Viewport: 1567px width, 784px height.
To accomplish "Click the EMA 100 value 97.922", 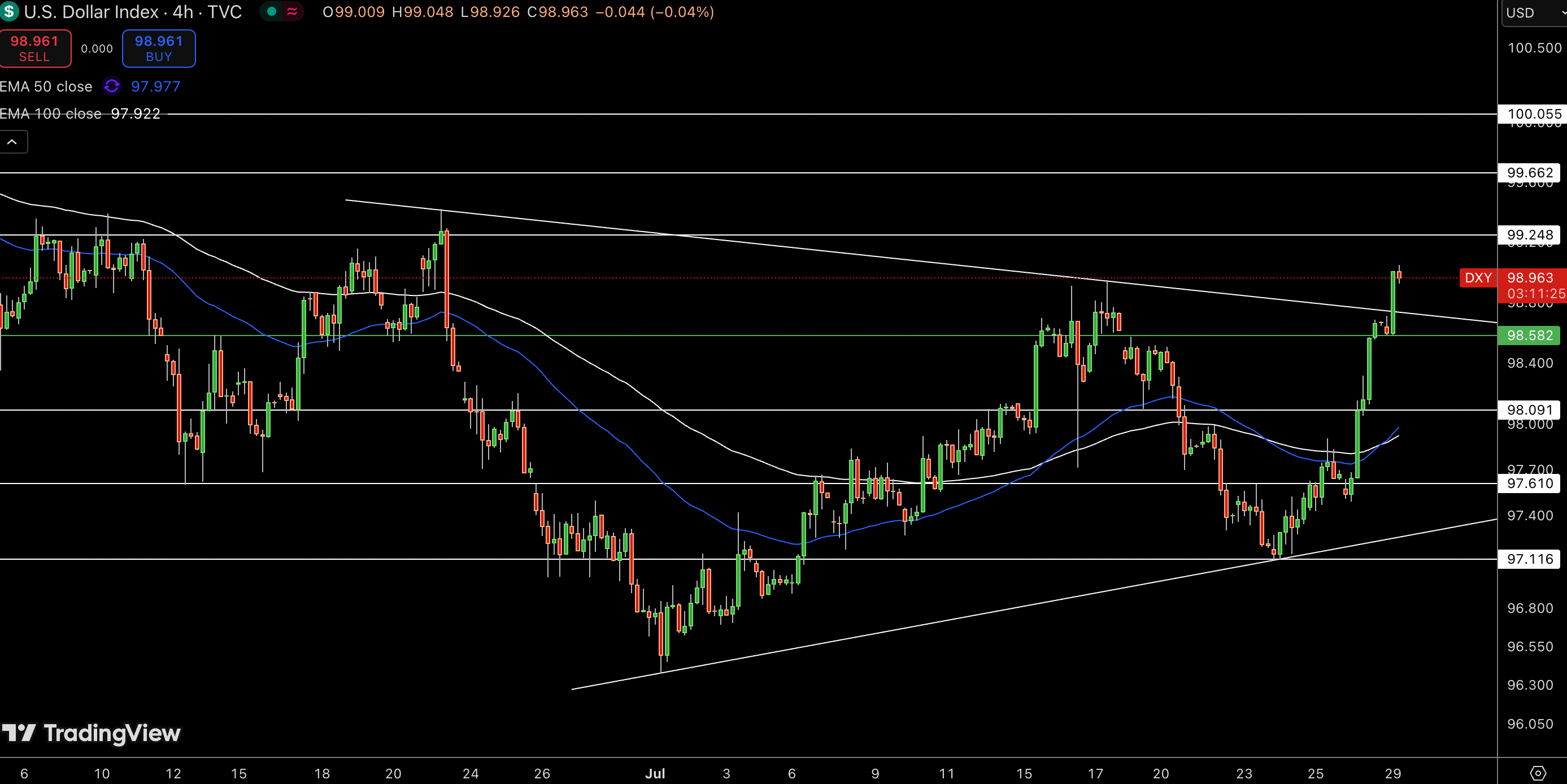I will click(x=136, y=114).
